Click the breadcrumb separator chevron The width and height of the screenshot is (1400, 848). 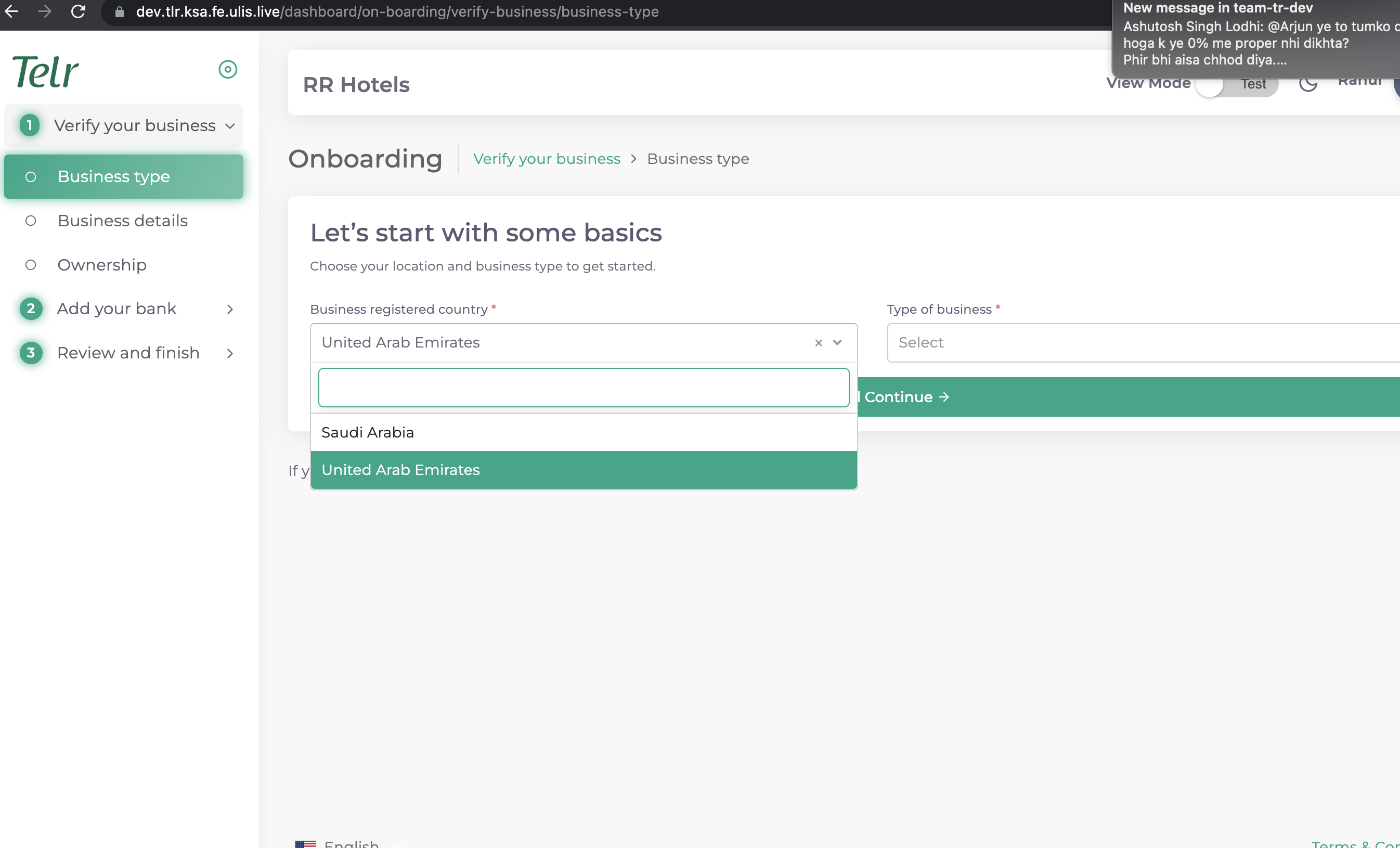click(633, 159)
